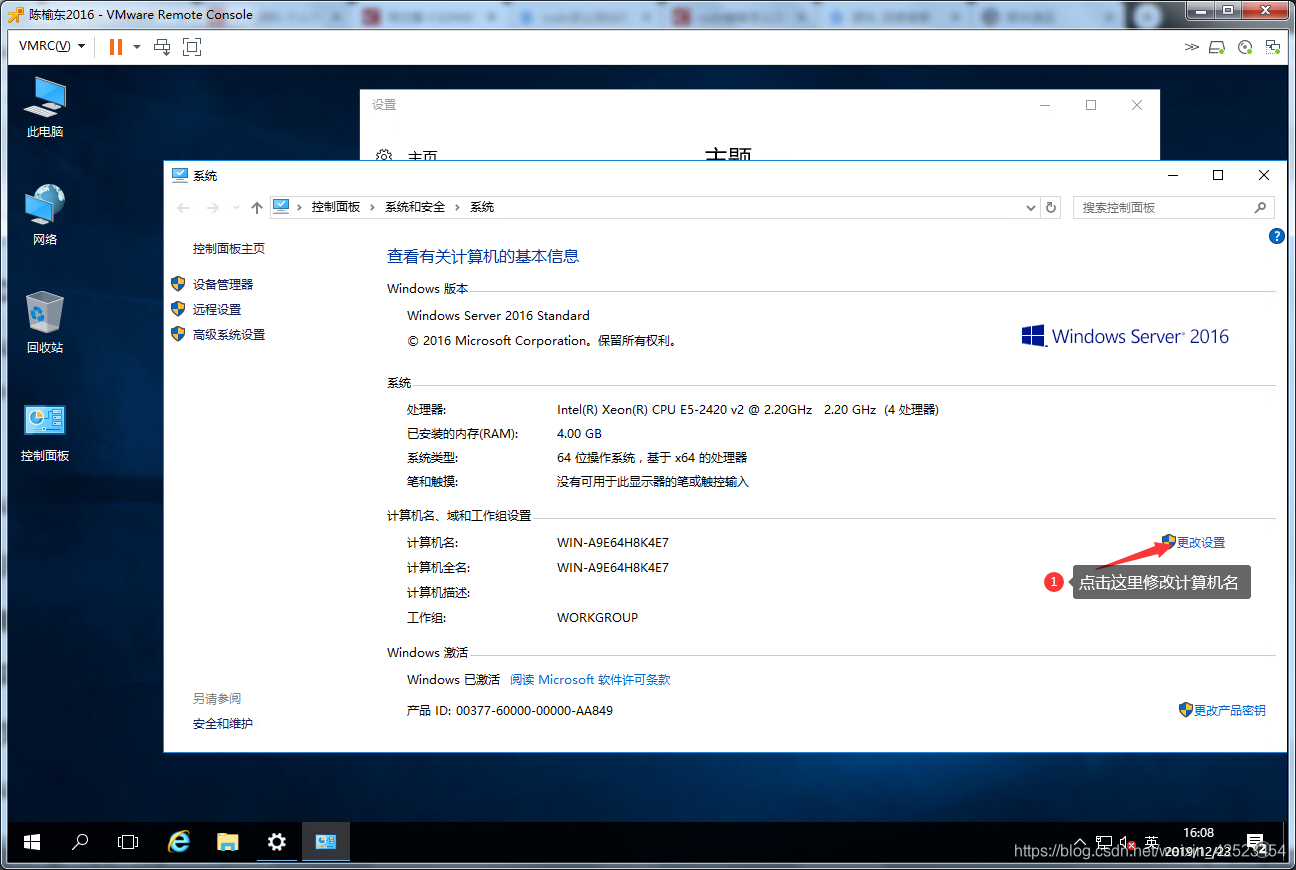Go up one level in control panel

(x=257, y=207)
